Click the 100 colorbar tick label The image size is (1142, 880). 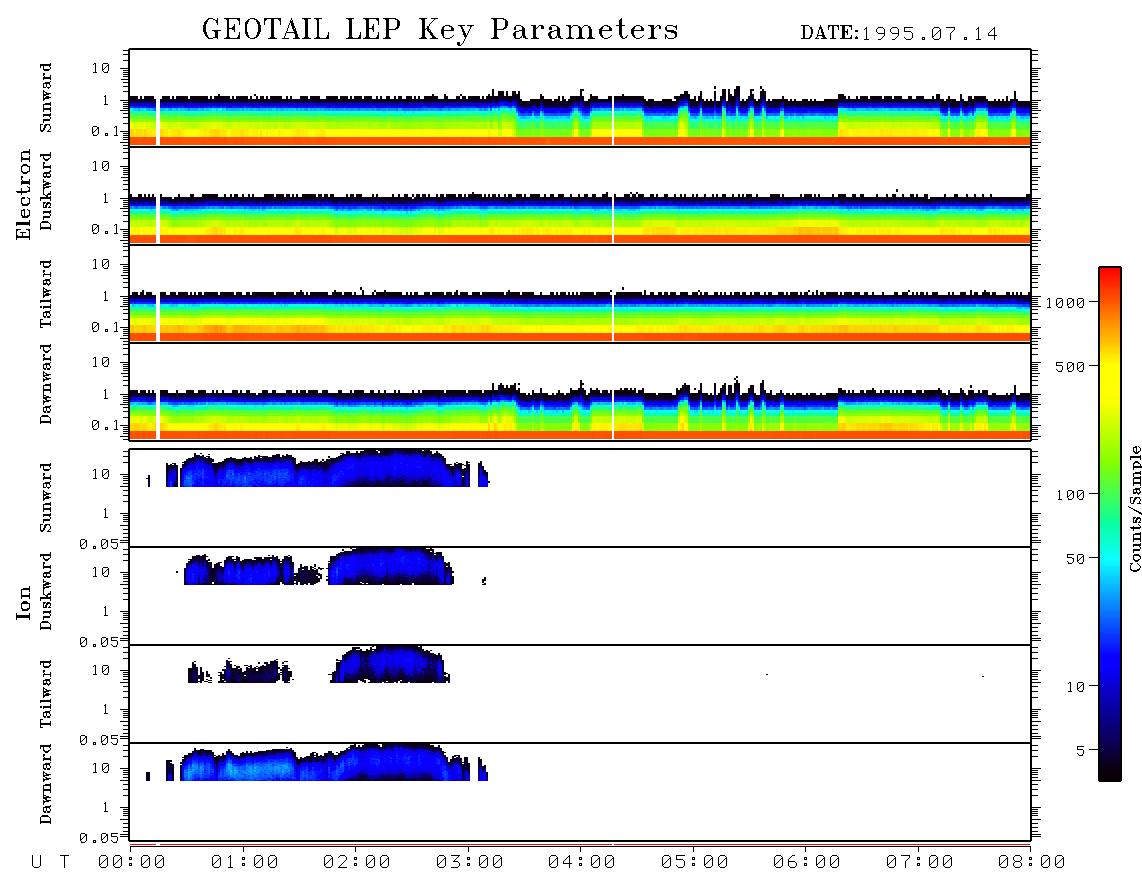click(1070, 495)
